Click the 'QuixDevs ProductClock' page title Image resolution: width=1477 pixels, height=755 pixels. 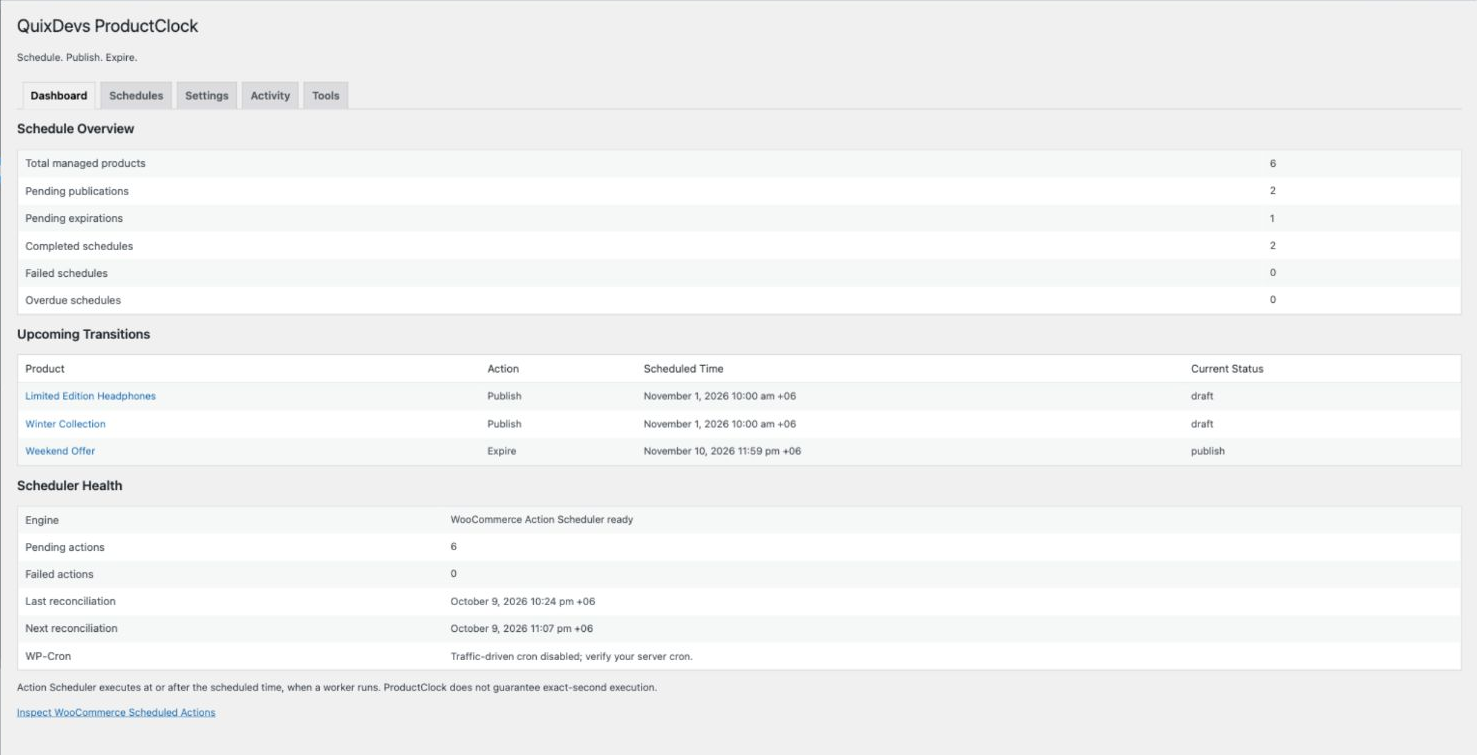[108, 27]
